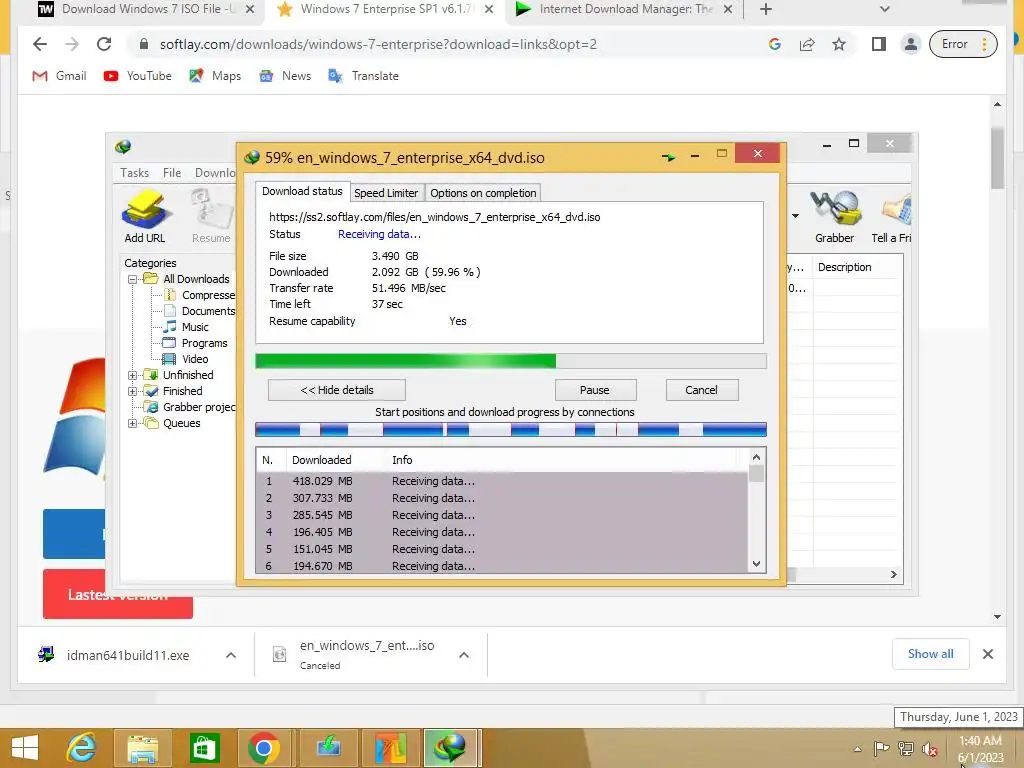Screen dimensions: 1024x768
Task: Open Gmail bookmark
Action: point(59,76)
